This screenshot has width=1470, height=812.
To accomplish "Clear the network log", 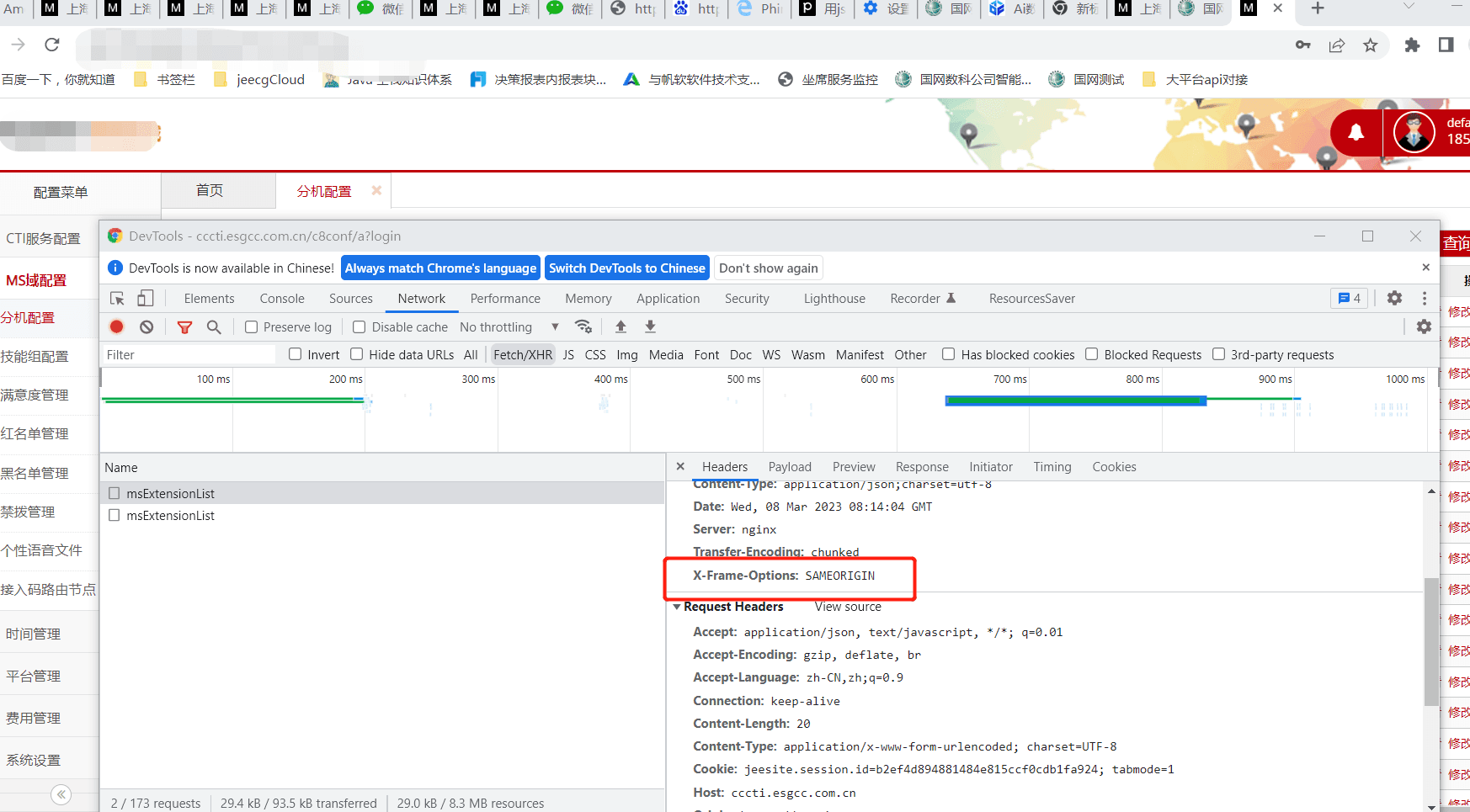I will point(146,326).
